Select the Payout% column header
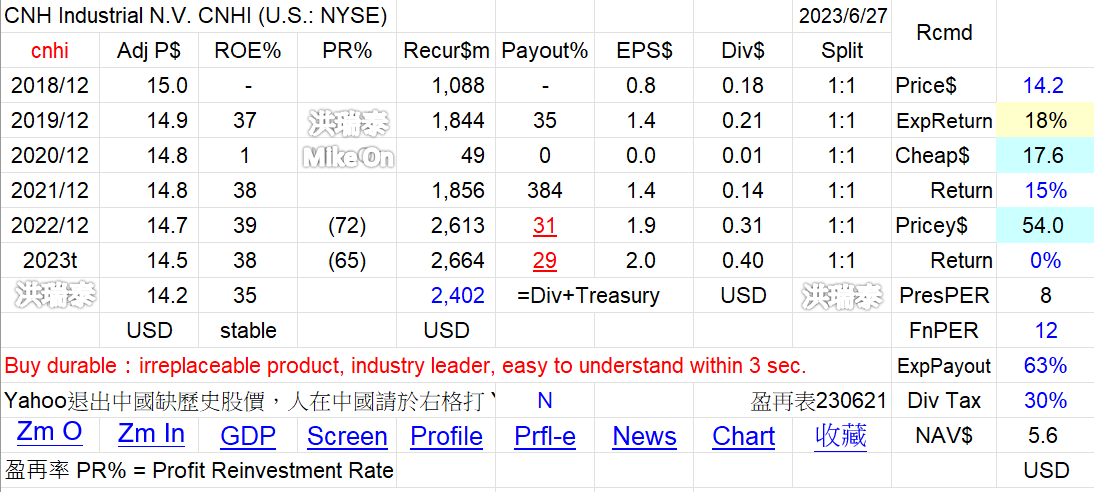The width and height of the screenshot is (1094, 492). [545, 50]
